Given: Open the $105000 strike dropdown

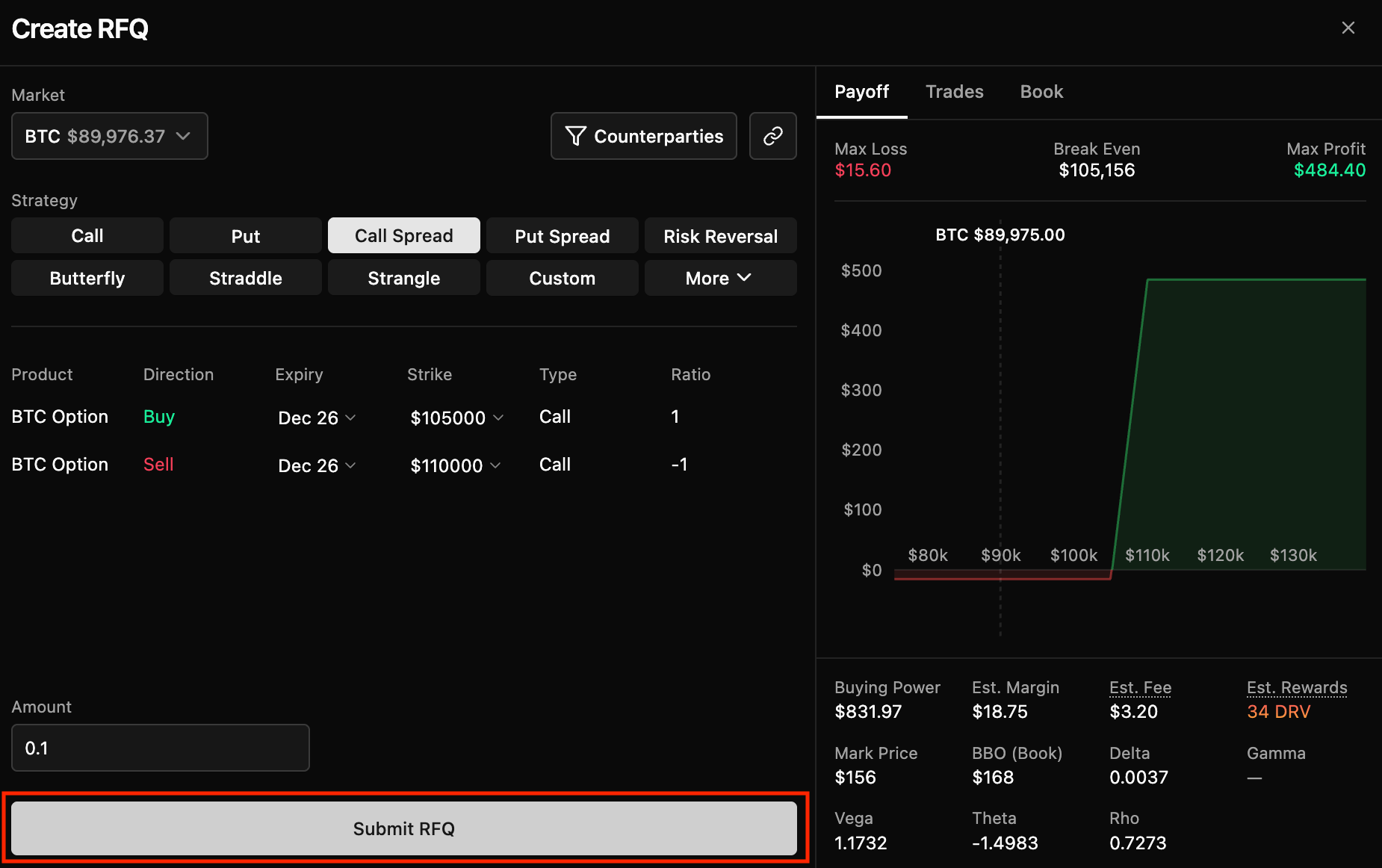Looking at the screenshot, I should coord(456,418).
